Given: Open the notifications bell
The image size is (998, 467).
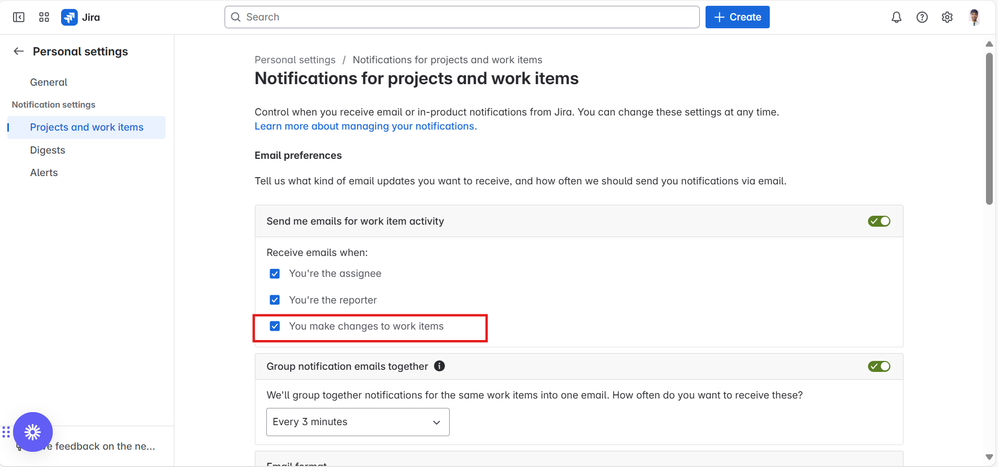Looking at the screenshot, I should click(896, 17).
